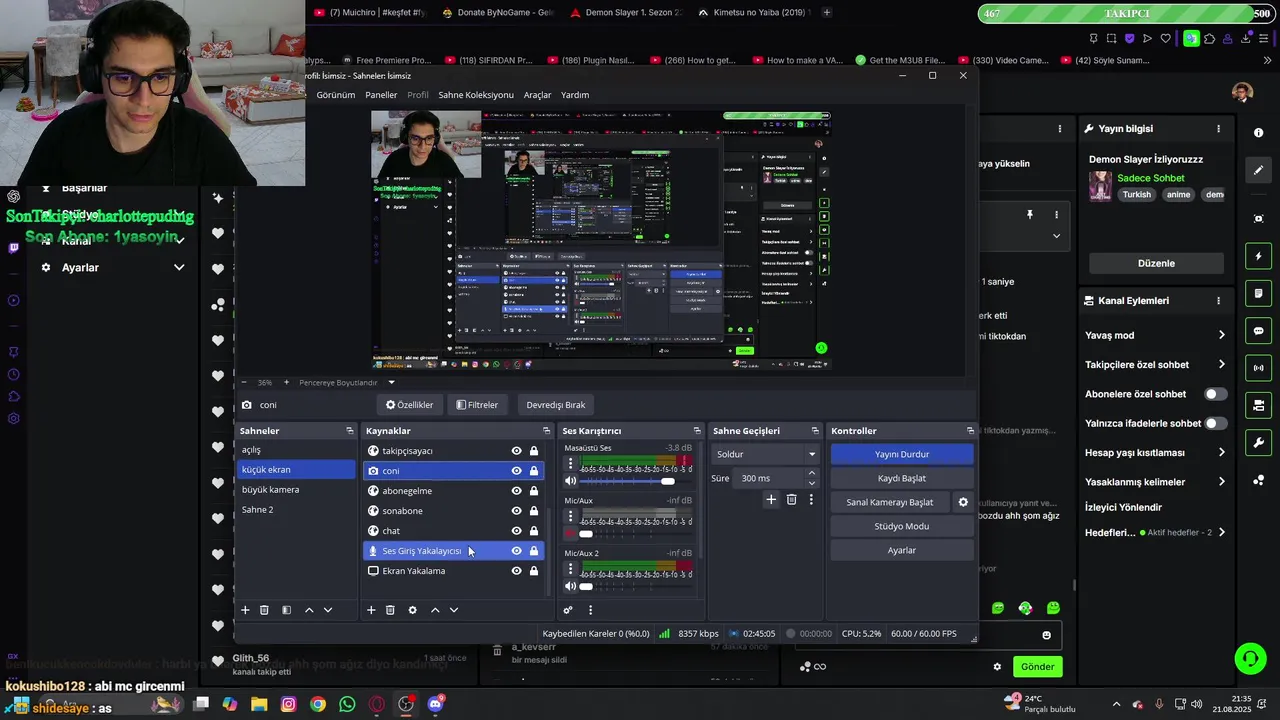Hide the coni source
This screenshot has height=720, width=1280.
516,471
